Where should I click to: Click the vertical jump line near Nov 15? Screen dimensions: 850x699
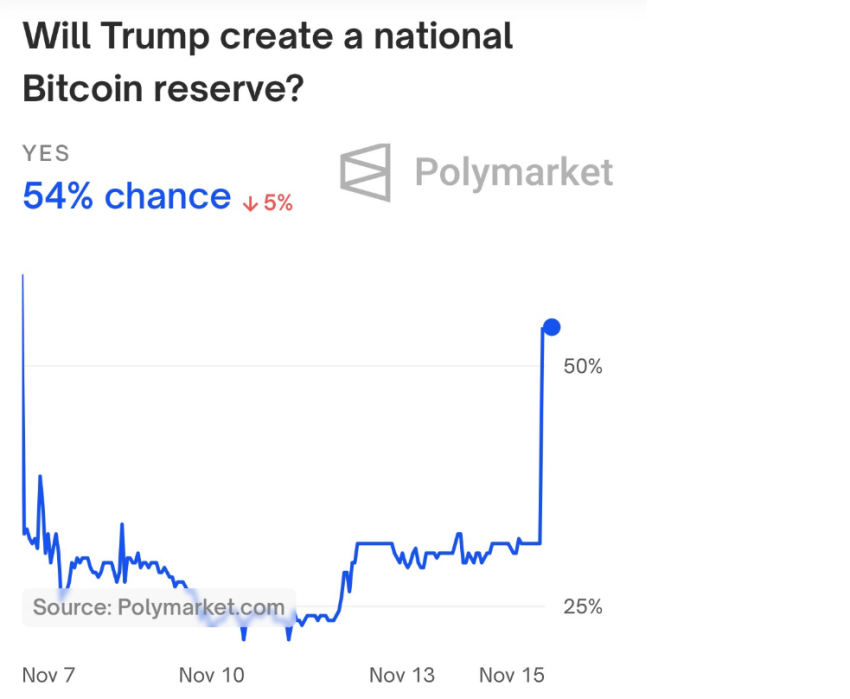tap(541, 440)
